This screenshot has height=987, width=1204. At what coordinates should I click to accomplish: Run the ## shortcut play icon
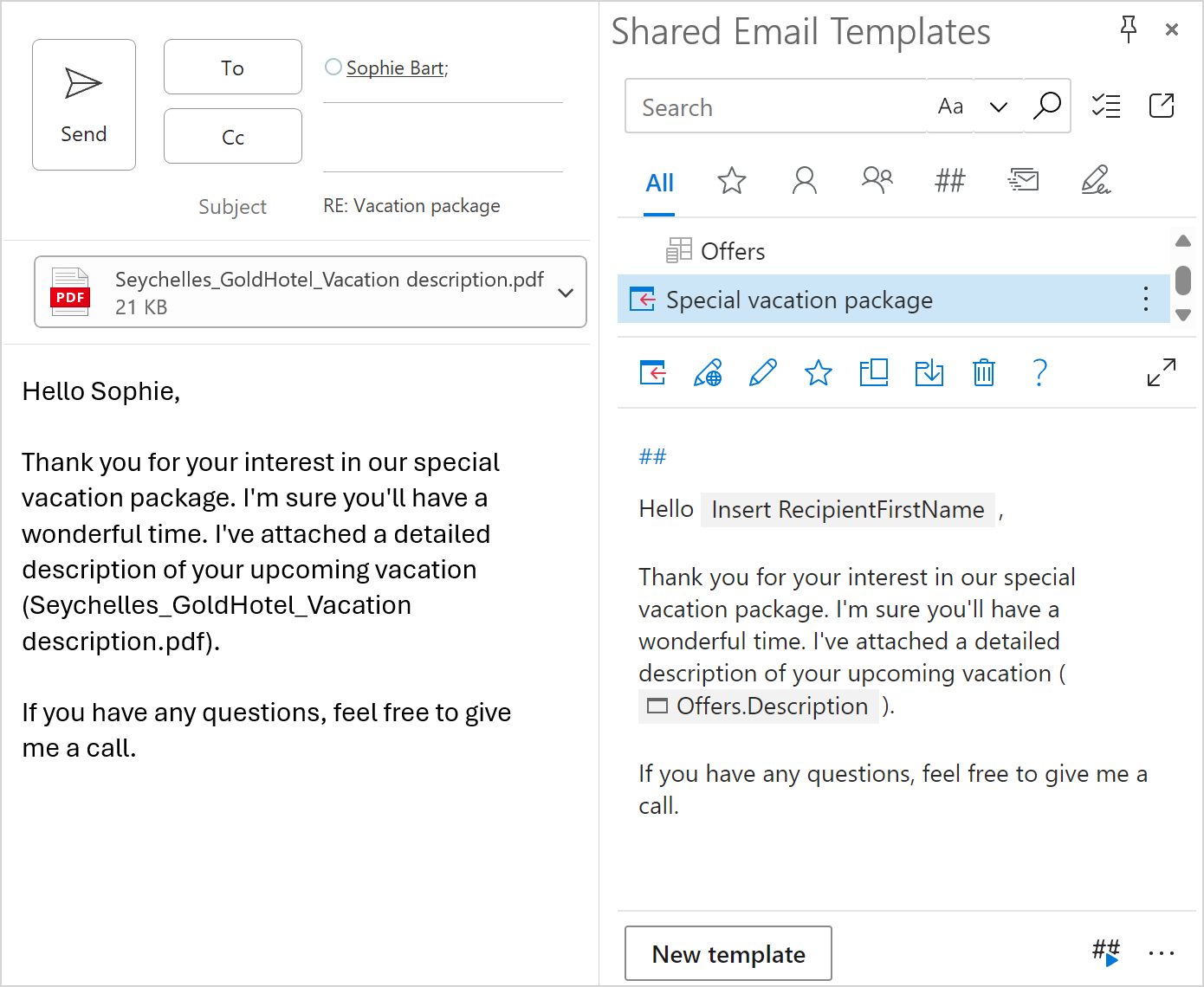pos(1107,953)
